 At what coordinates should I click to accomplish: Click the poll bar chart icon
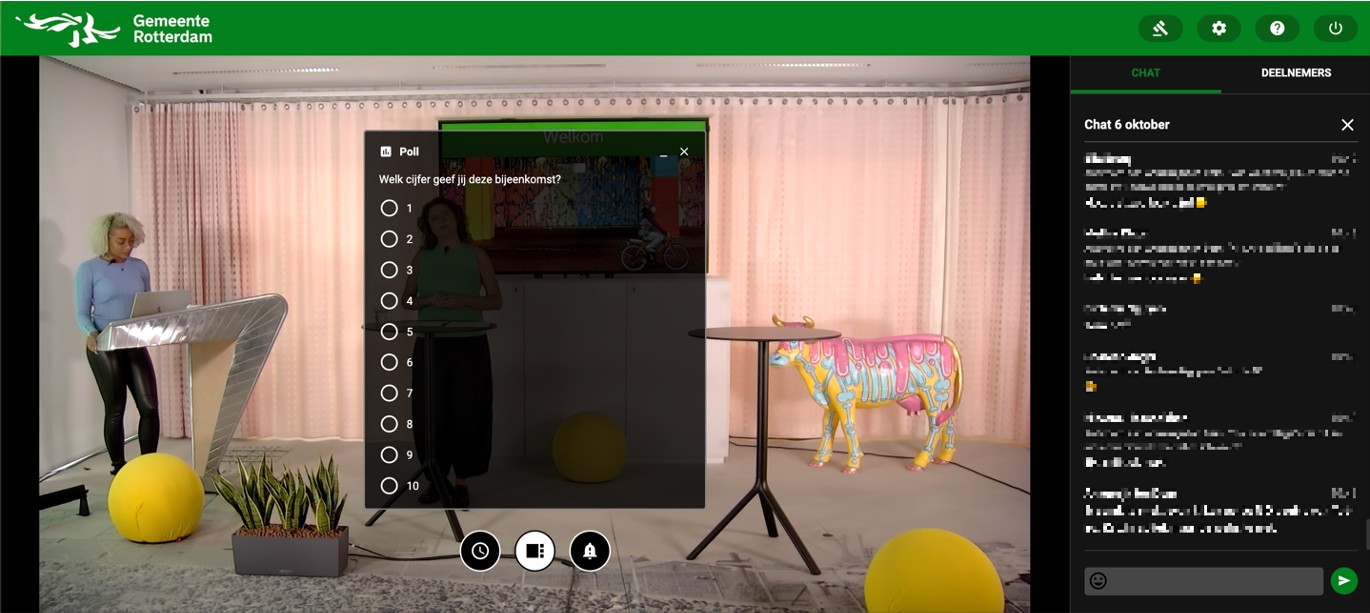pyautogui.click(x=386, y=152)
